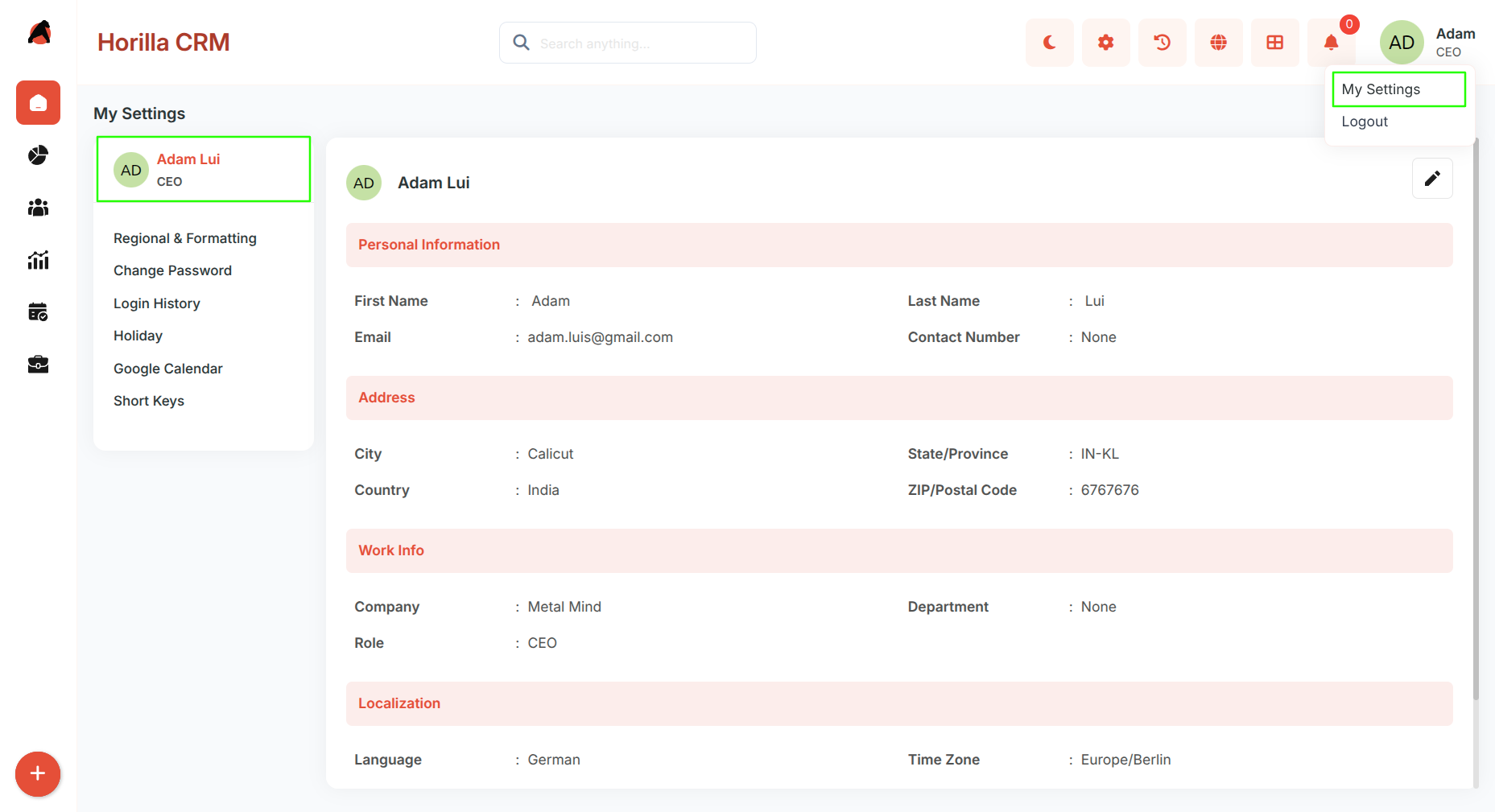Open the pie chart dashboard icon
1495x812 pixels.
38,155
